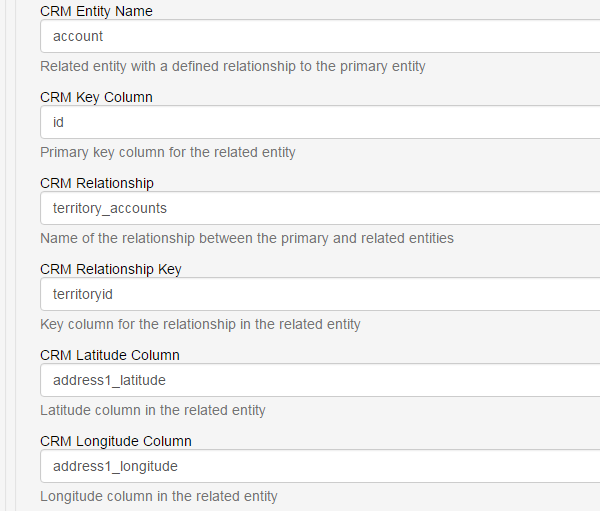Click the "CRM Key Column" label

point(96,98)
